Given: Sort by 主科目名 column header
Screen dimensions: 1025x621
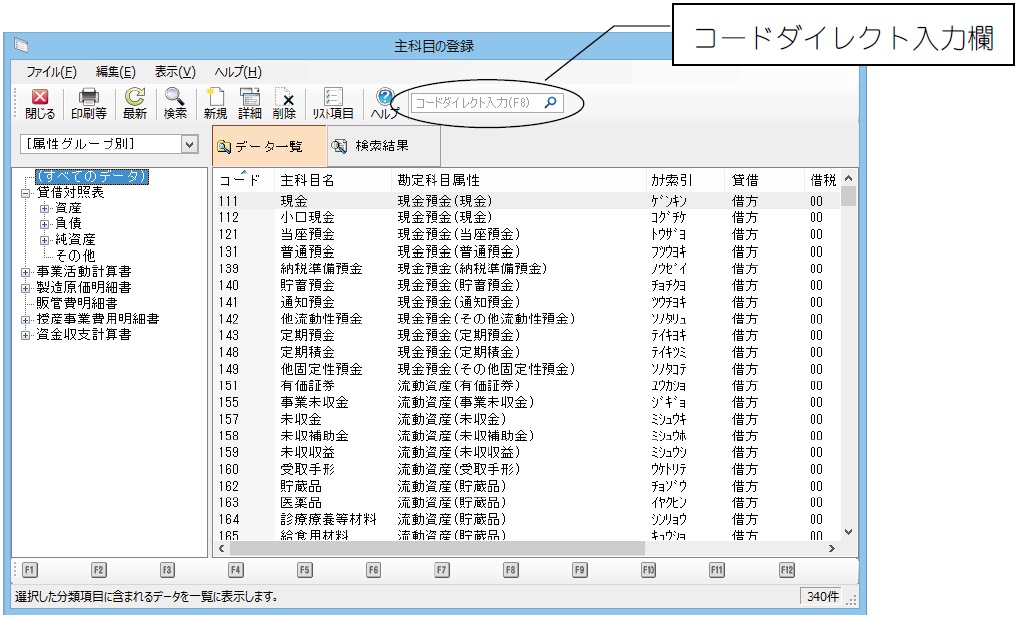Looking at the screenshot, I should click(x=307, y=180).
